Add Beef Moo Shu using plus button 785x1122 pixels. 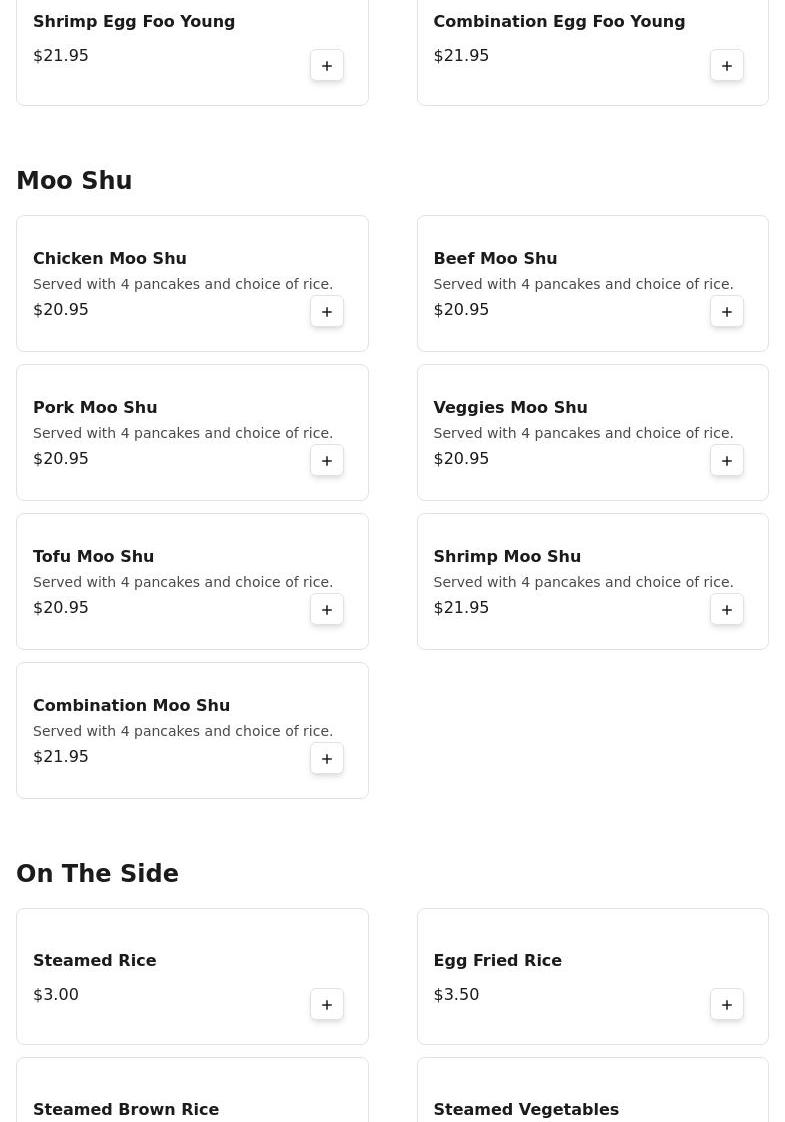[x=727, y=312]
